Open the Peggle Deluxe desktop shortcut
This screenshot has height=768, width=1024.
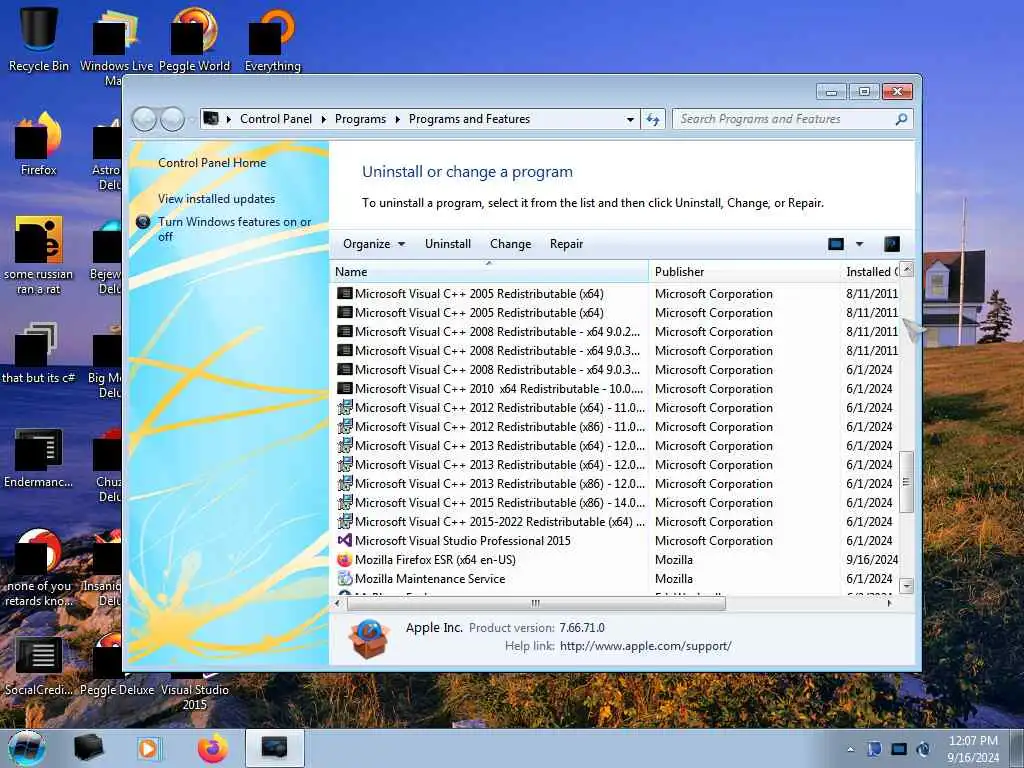pos(117,666)
